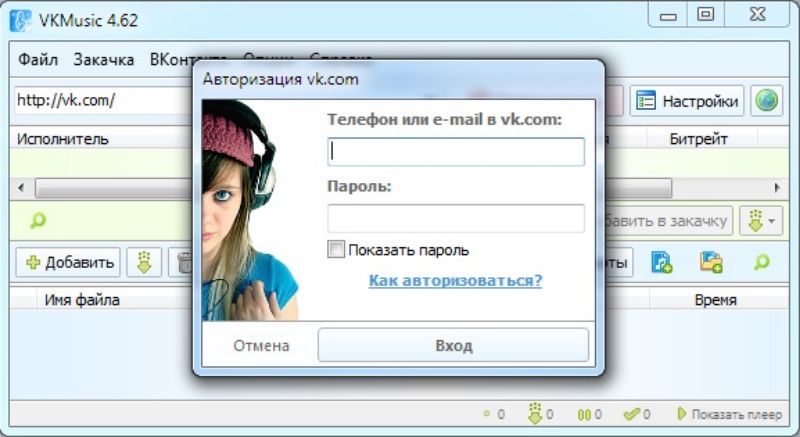Click the queued downloads arrow status icon
Screen dimensions: 800x437
(535, 414)
